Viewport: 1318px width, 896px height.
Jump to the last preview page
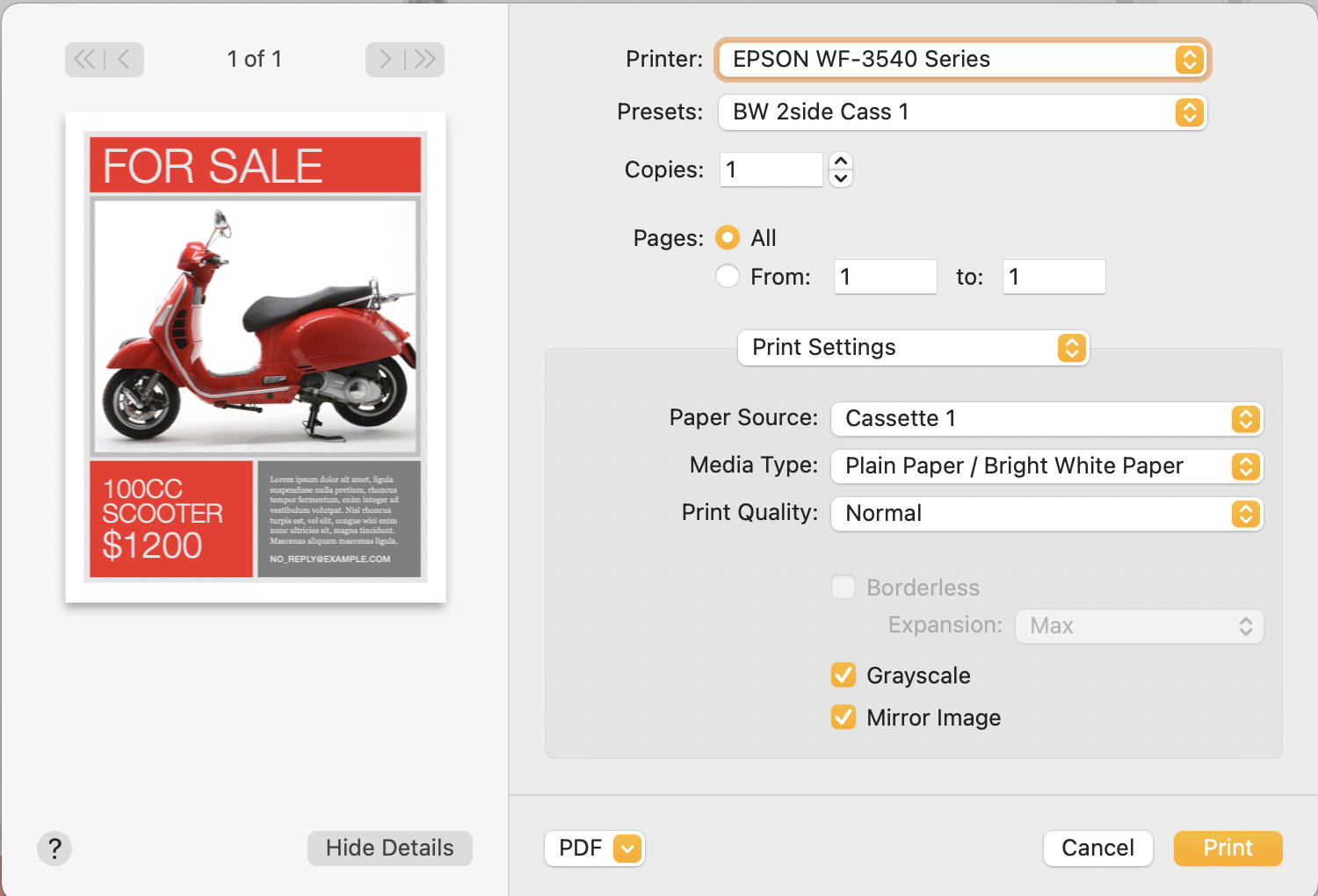(x=425, y=60)
